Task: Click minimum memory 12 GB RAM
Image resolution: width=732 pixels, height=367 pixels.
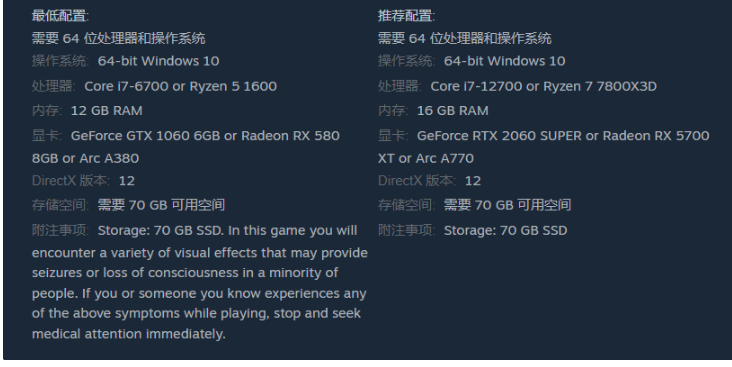Action: pos(106,111)
